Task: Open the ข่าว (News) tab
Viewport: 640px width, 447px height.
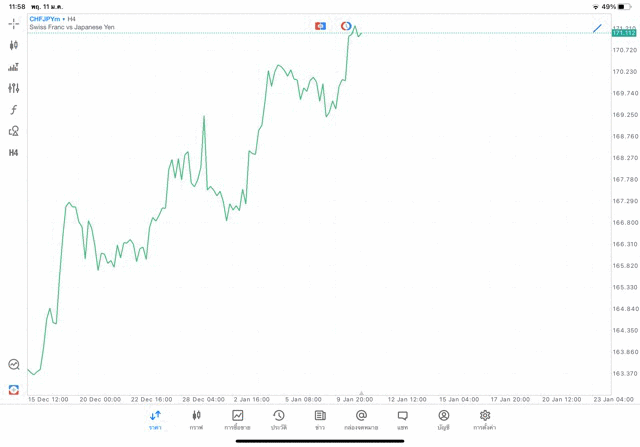Action: (320, 419)
